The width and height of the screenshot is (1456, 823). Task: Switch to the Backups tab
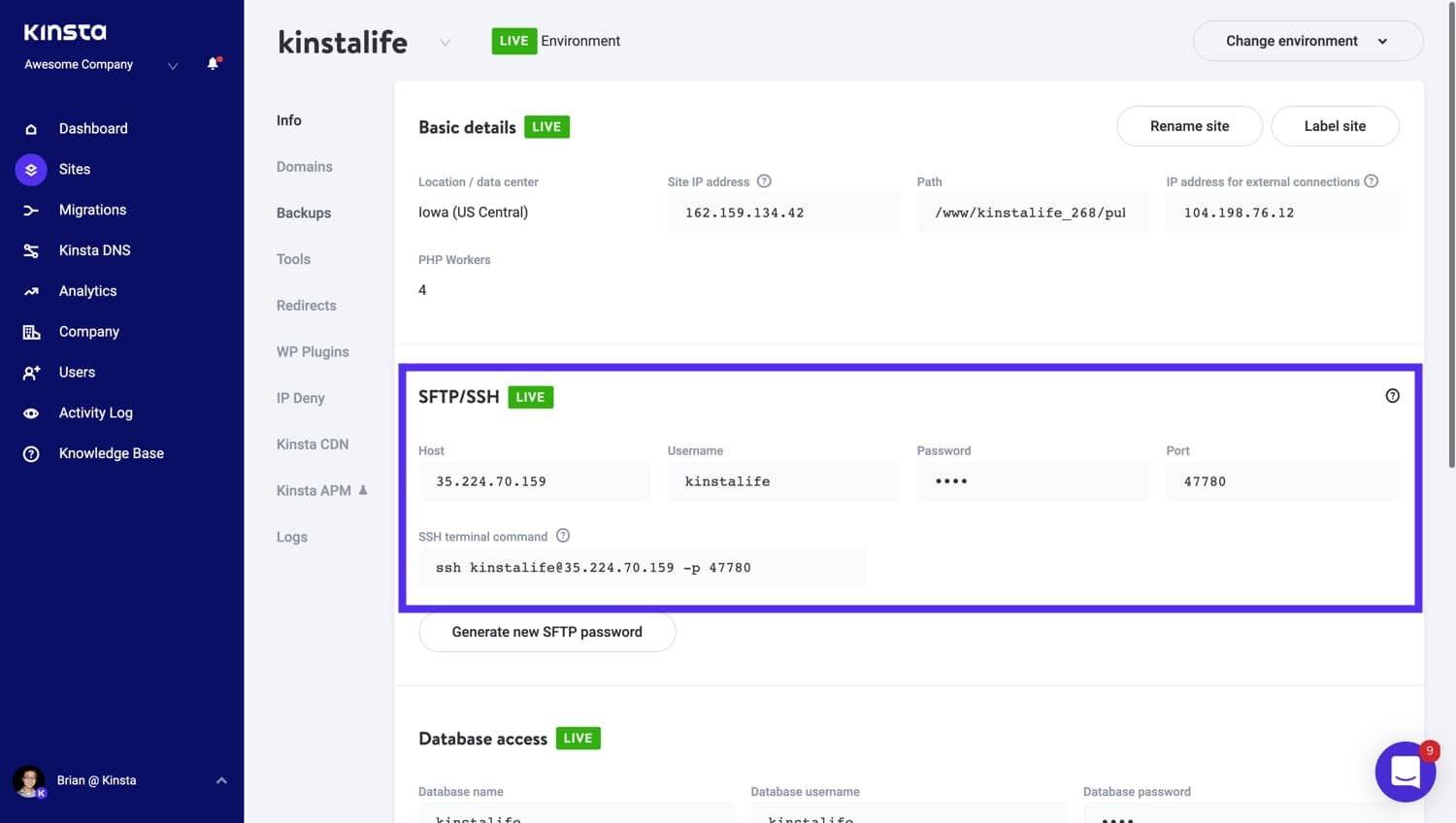coord(303,214)
